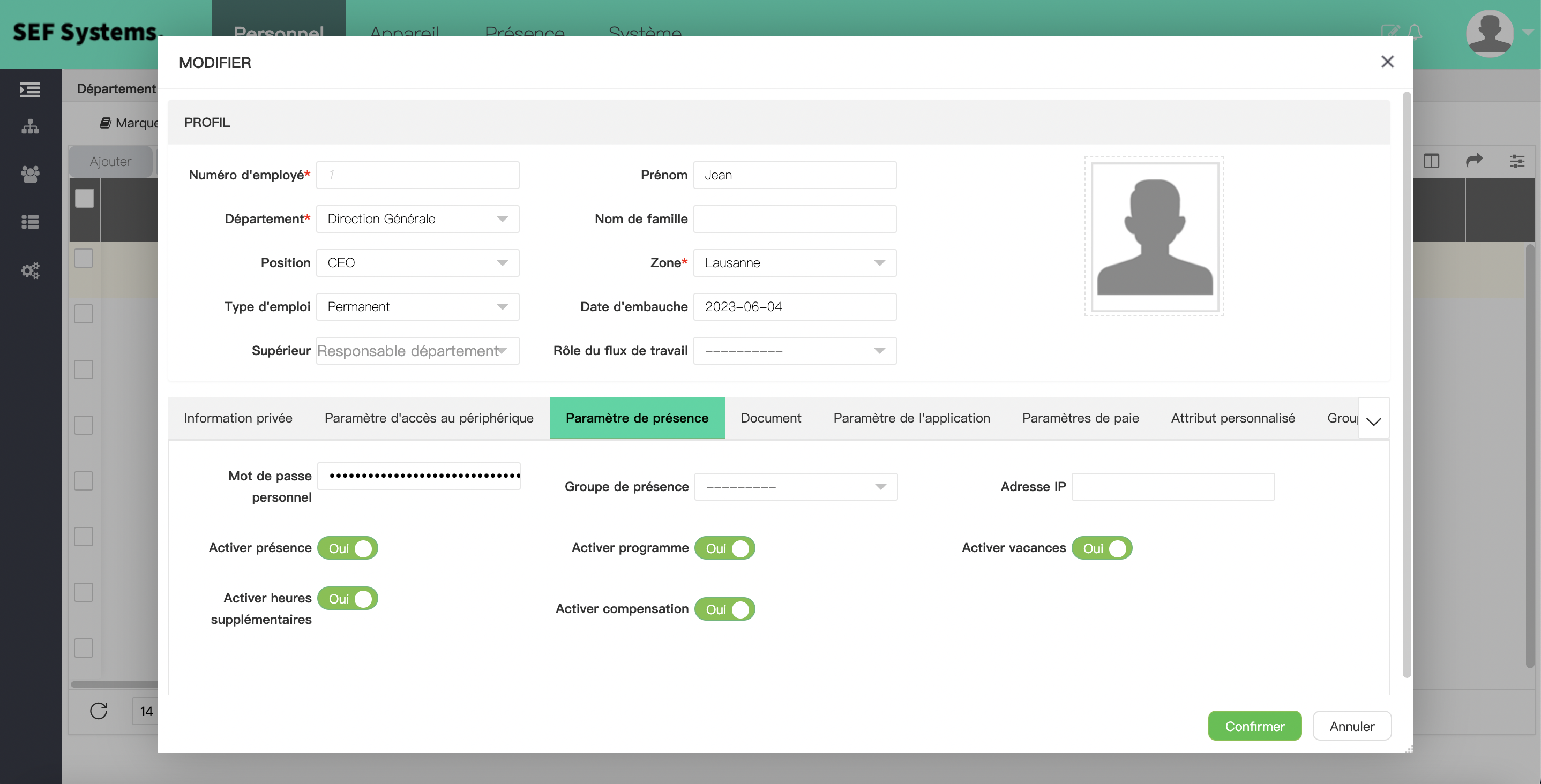Switch to the Document tab

[x=771, y=418]
